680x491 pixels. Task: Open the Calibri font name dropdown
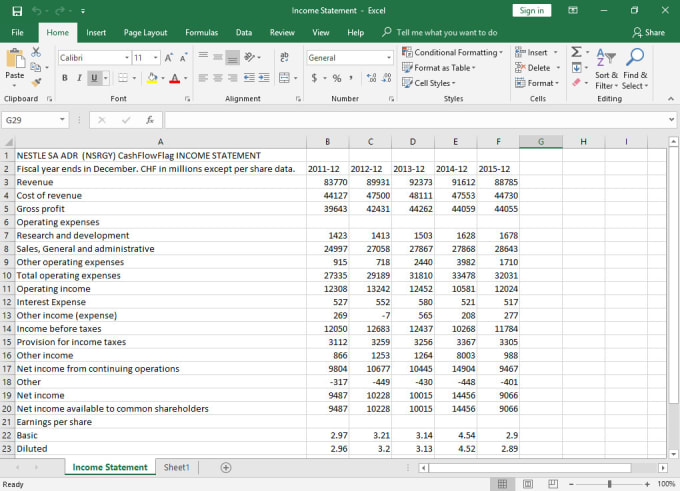pyautogui.click(x=127, y=58)
